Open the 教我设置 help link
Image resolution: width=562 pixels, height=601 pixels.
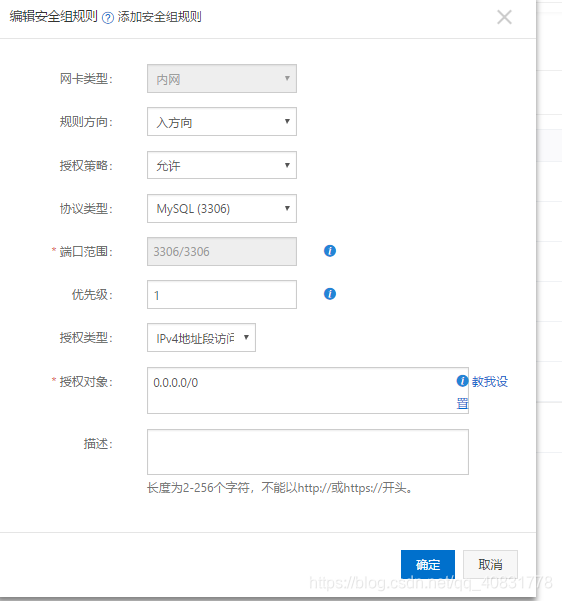(x=490, y=381)
